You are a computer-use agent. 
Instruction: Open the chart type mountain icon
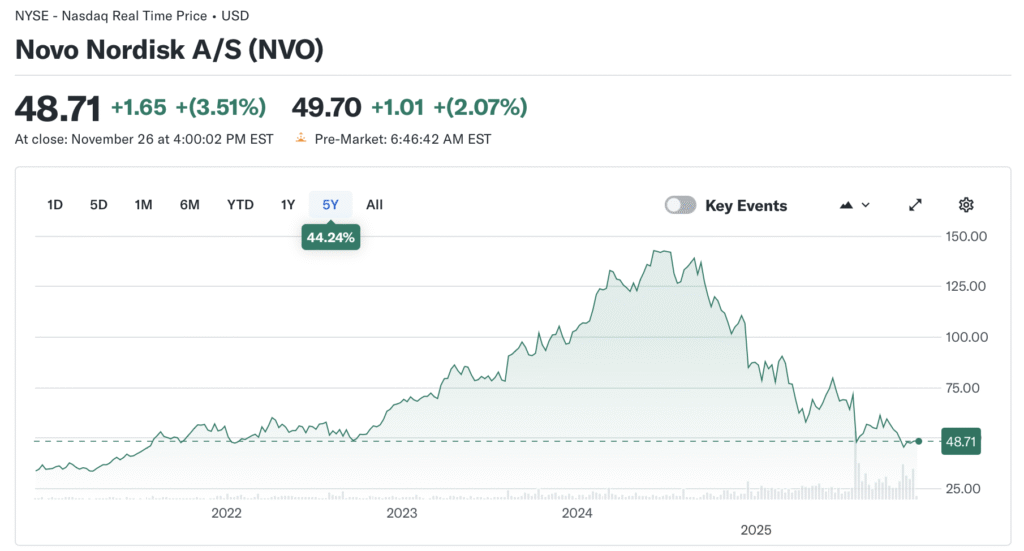point(847,205)
